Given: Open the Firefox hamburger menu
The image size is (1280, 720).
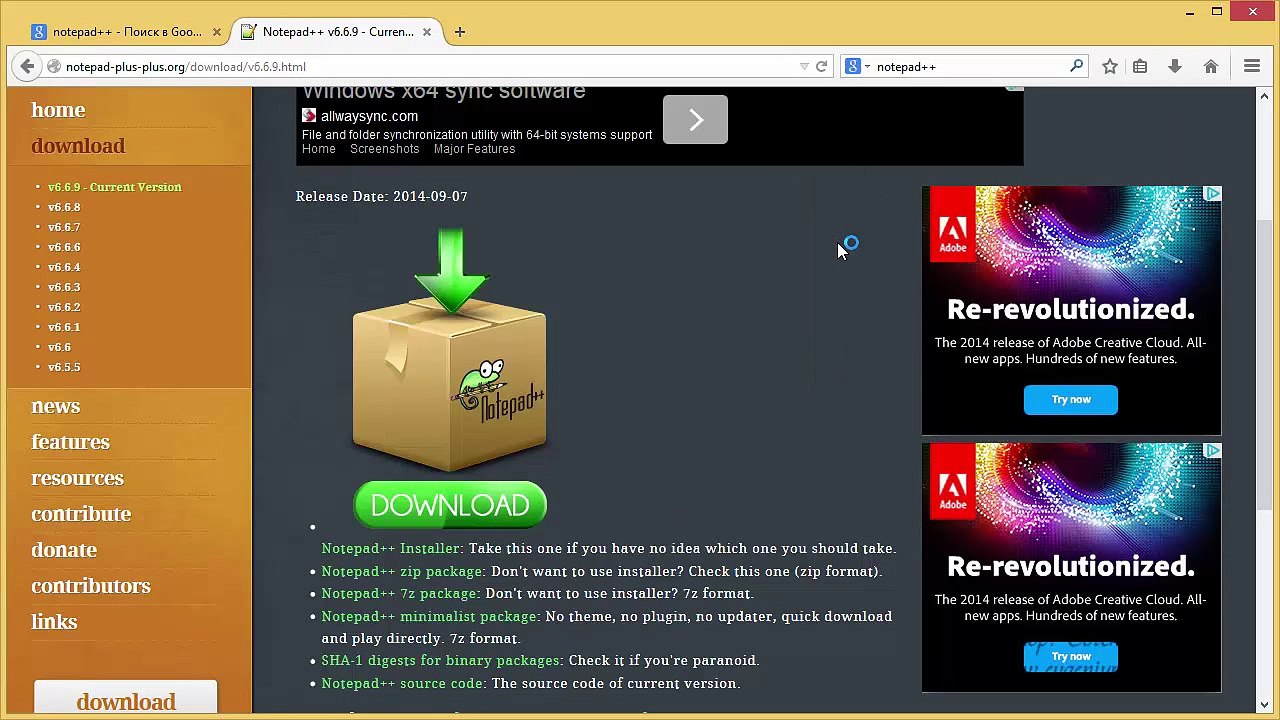Looking at the screenshot, I should coord(1251,66).
